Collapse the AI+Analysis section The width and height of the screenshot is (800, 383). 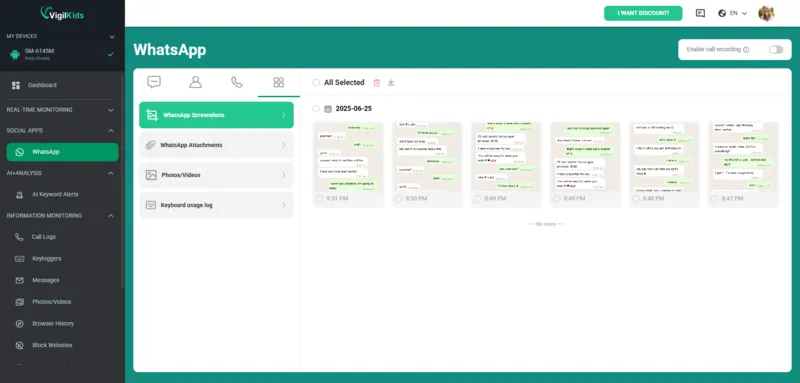pyautogui.click(x=111, y=173)
